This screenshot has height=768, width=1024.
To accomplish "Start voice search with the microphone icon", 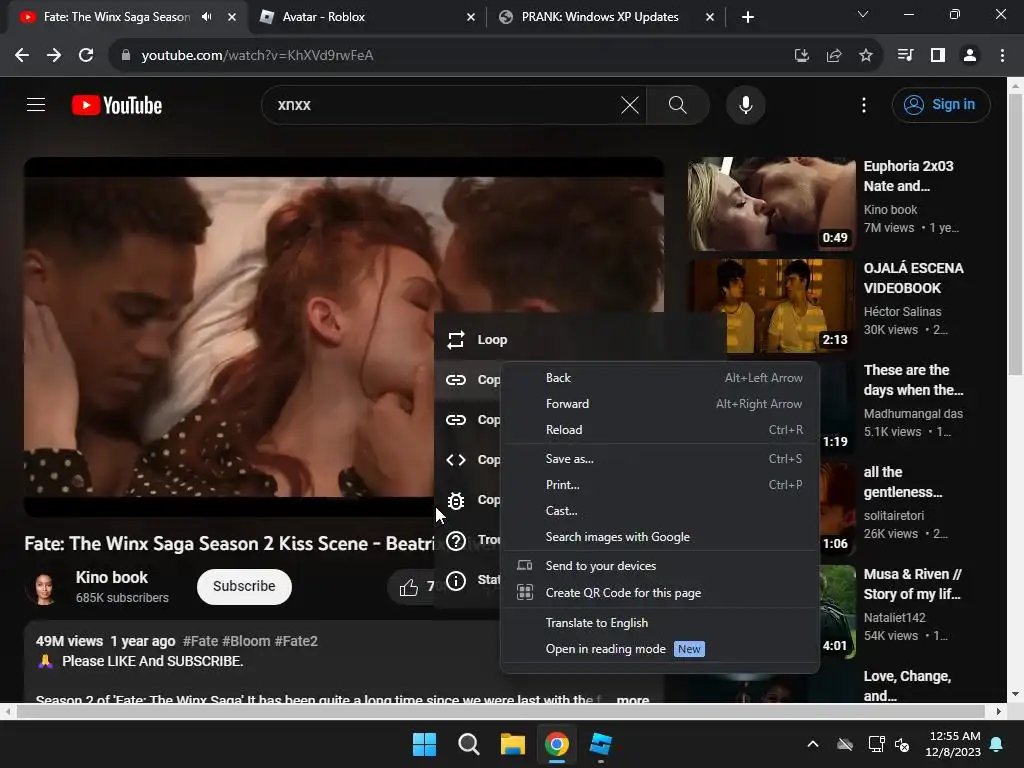I will click(x=745, y=104).
